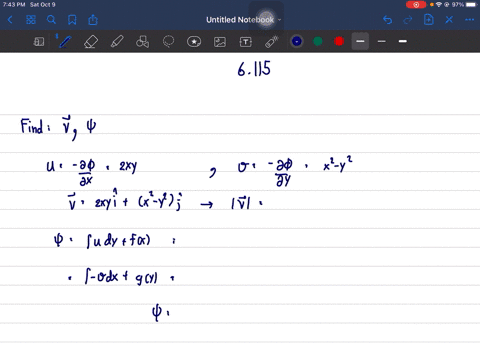
Task: Select the thin middle stroke thickness
Action: 382,41
